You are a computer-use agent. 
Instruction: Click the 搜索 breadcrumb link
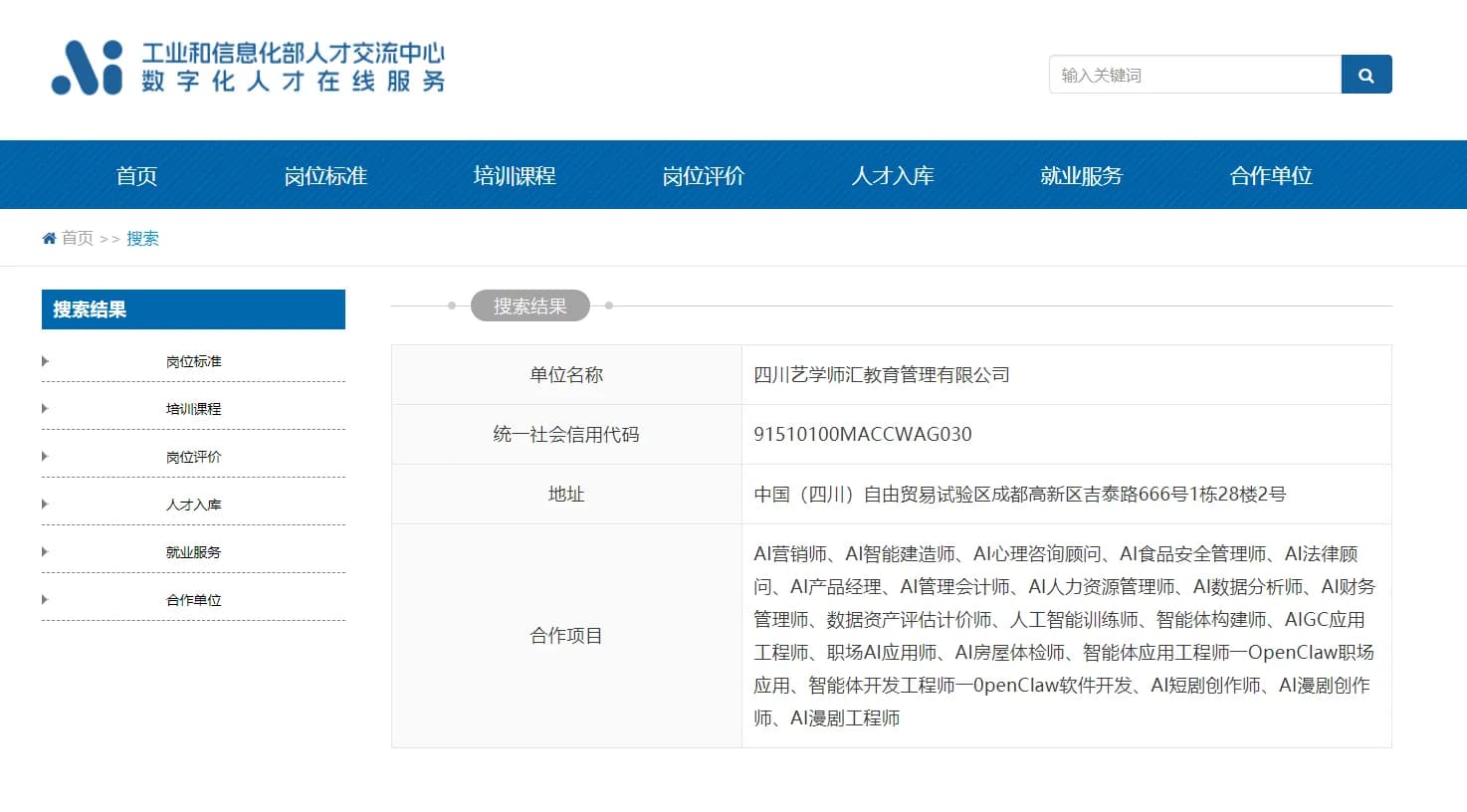point(142,238)
